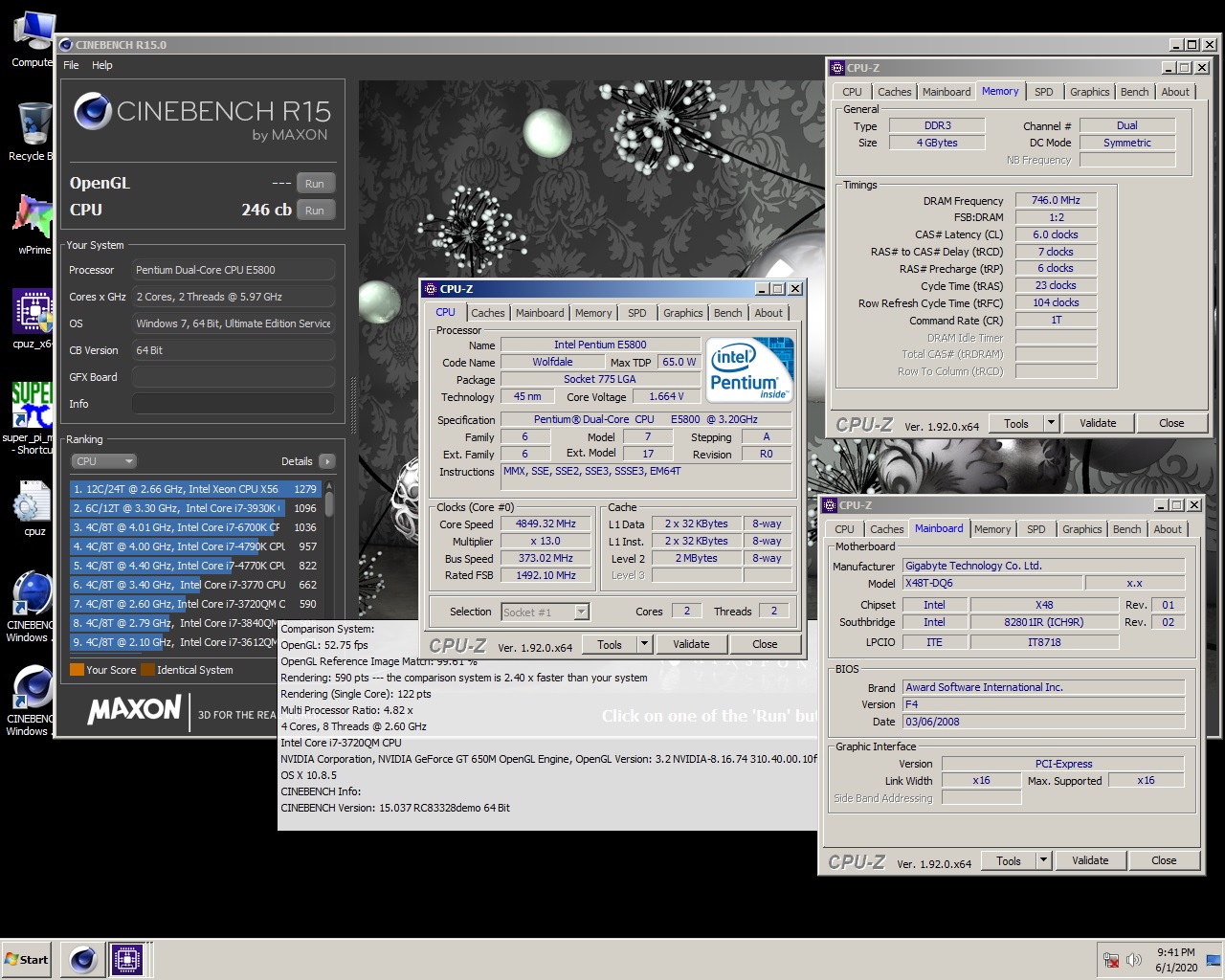Launch the lower CINEBENCH Windows desktop shortcut
The image size is (1225, 980).
[x=33, y=686]
